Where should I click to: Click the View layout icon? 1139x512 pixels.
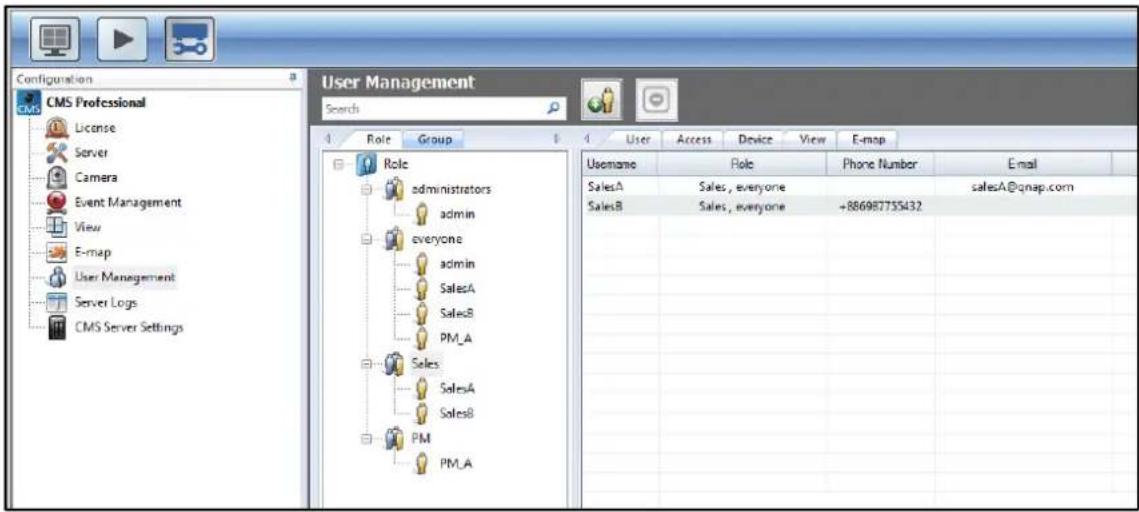pos(55,227)
